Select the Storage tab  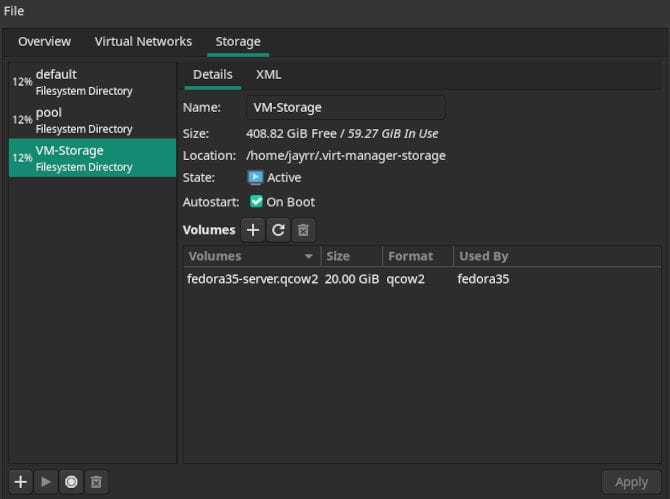pos(238,41)
